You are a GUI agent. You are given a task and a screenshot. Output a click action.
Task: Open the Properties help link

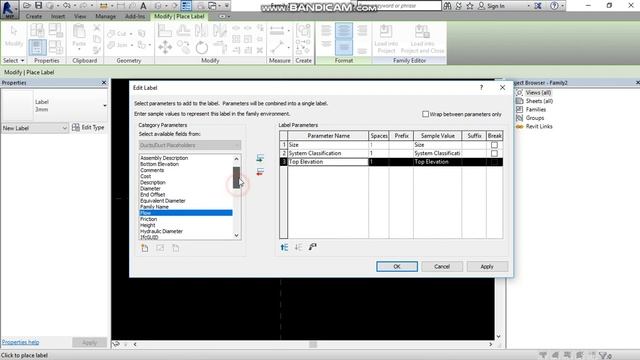pyautogui.click(x=20, y=342)
